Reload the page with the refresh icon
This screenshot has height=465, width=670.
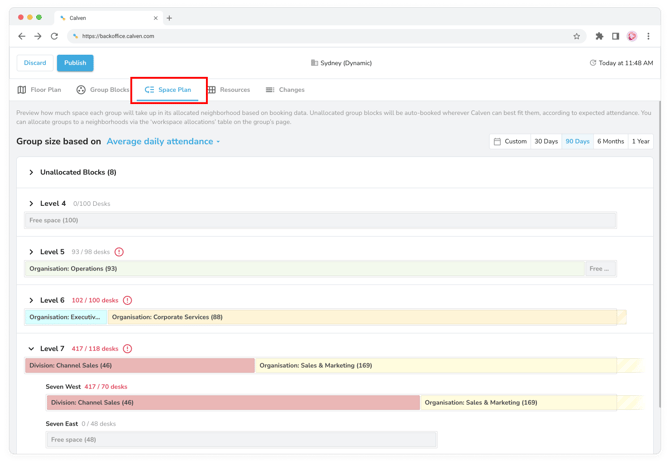[54, 36]
